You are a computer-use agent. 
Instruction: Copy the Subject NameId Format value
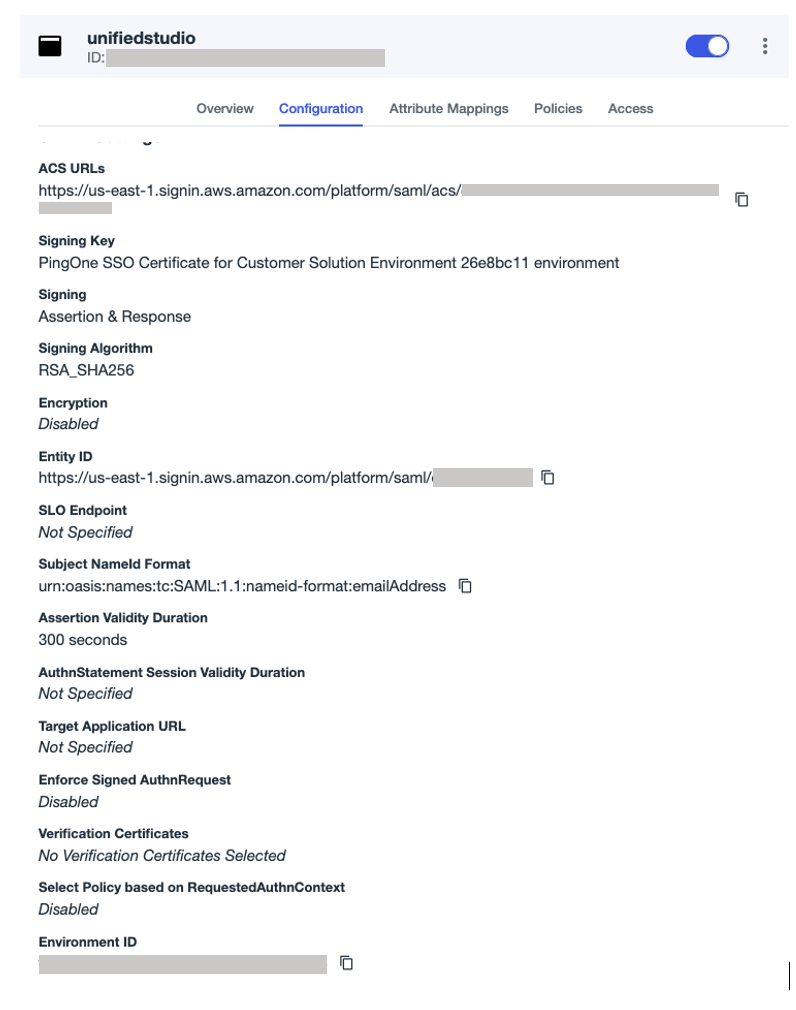[465, 586]
